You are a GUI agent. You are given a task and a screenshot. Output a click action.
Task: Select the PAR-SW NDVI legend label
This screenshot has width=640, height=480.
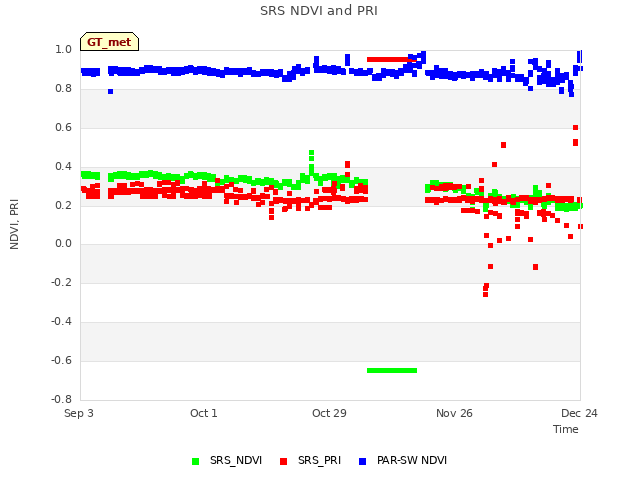point(412,460)
